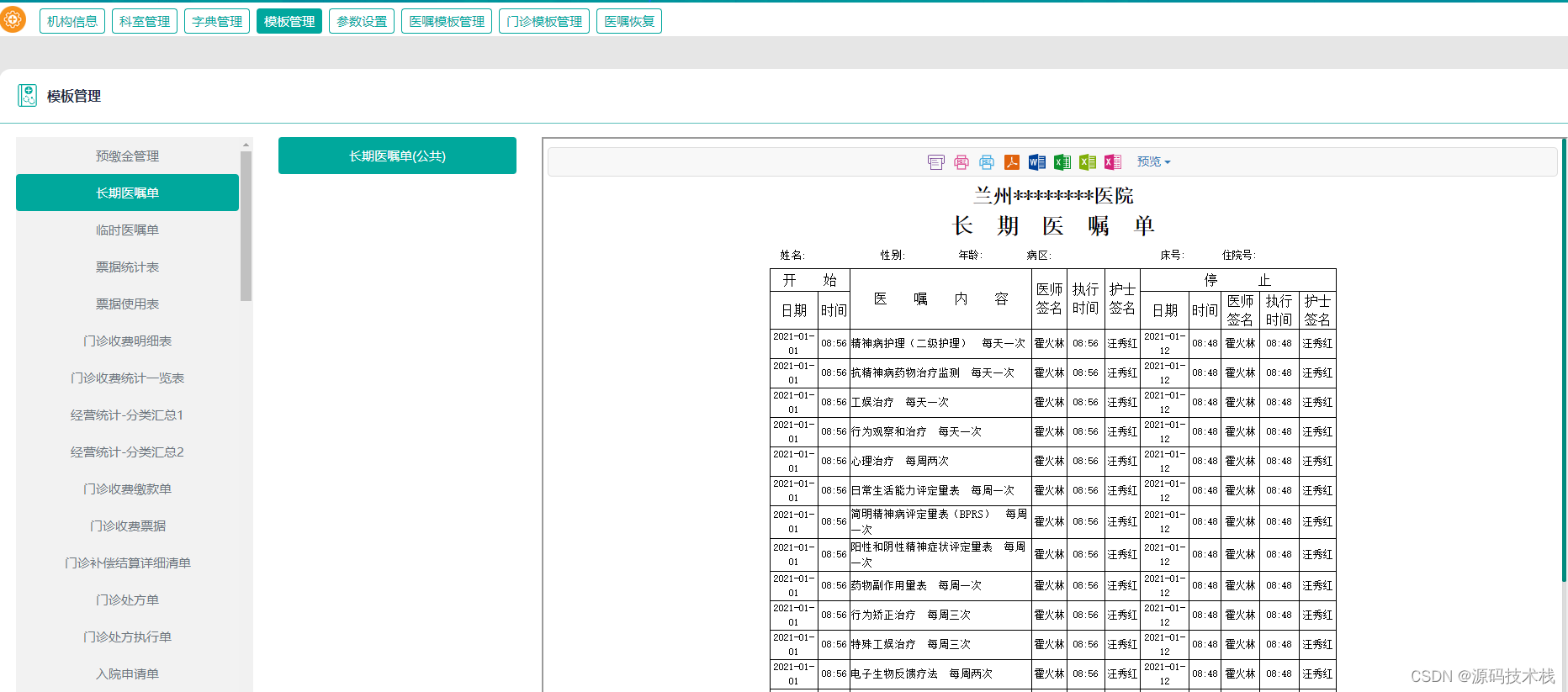This screenshot has width=1568, height=692.
Task: Select 门诊收费统计一览表 in sidebar
Action: 127,378
